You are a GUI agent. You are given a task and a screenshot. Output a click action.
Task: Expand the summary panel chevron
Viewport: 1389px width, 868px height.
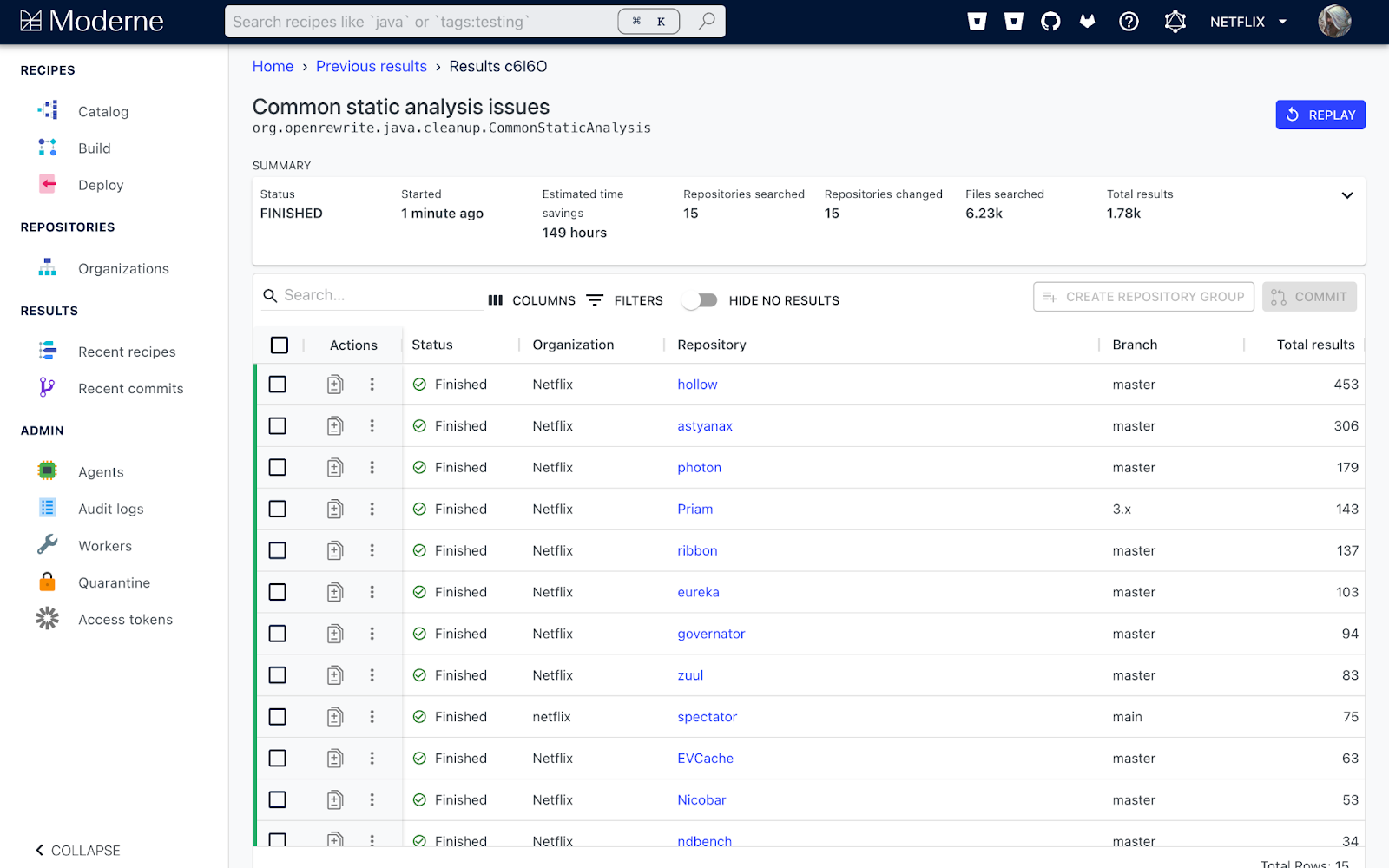pyautogui.click(x=1347, y=195)
